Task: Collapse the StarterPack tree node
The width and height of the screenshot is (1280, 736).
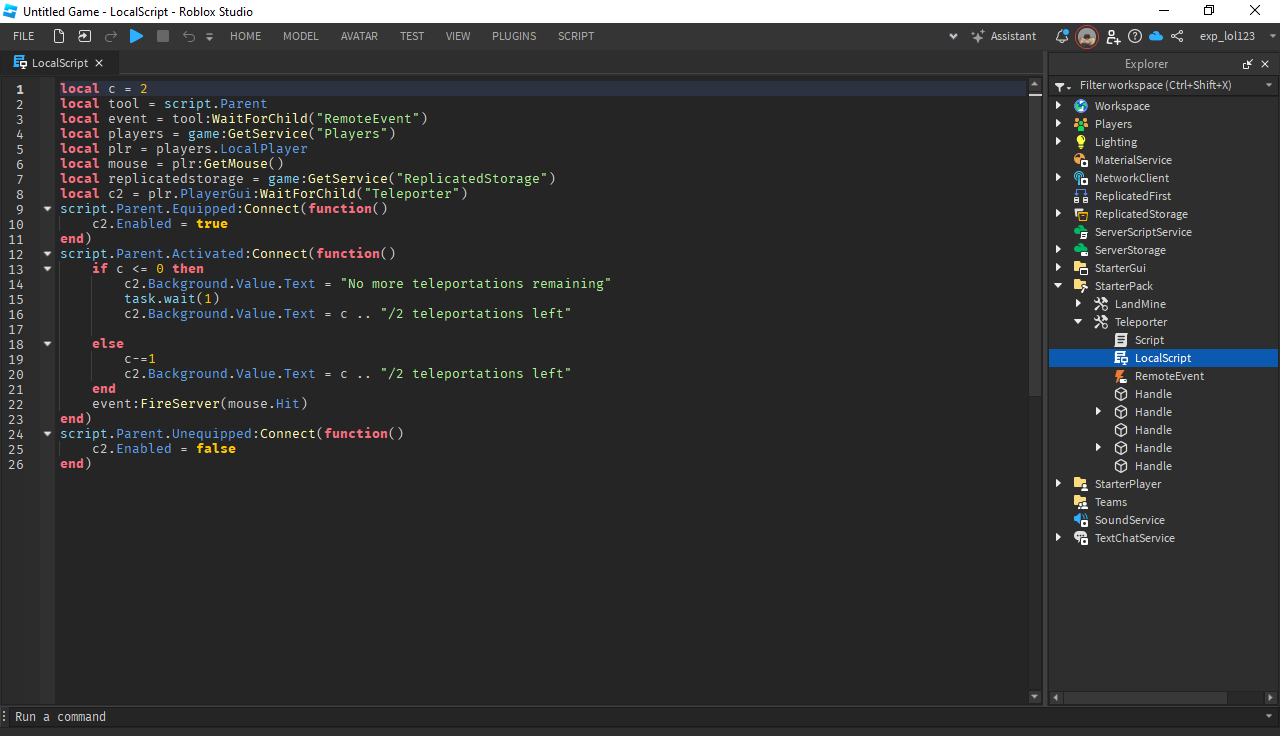Action: (x=1059, y=286)
